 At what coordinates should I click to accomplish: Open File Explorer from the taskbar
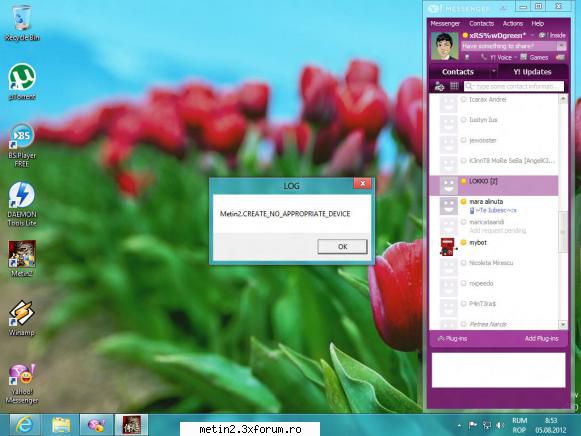(x=61, y=425)
